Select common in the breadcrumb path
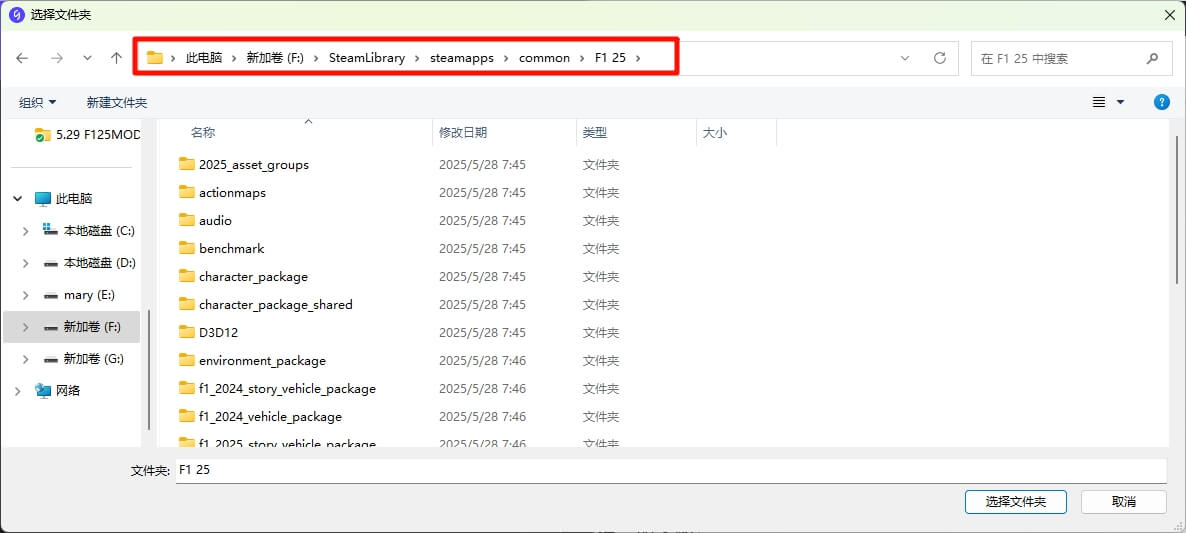Viewport: 1186px width, 533px height. click(545, 57)
